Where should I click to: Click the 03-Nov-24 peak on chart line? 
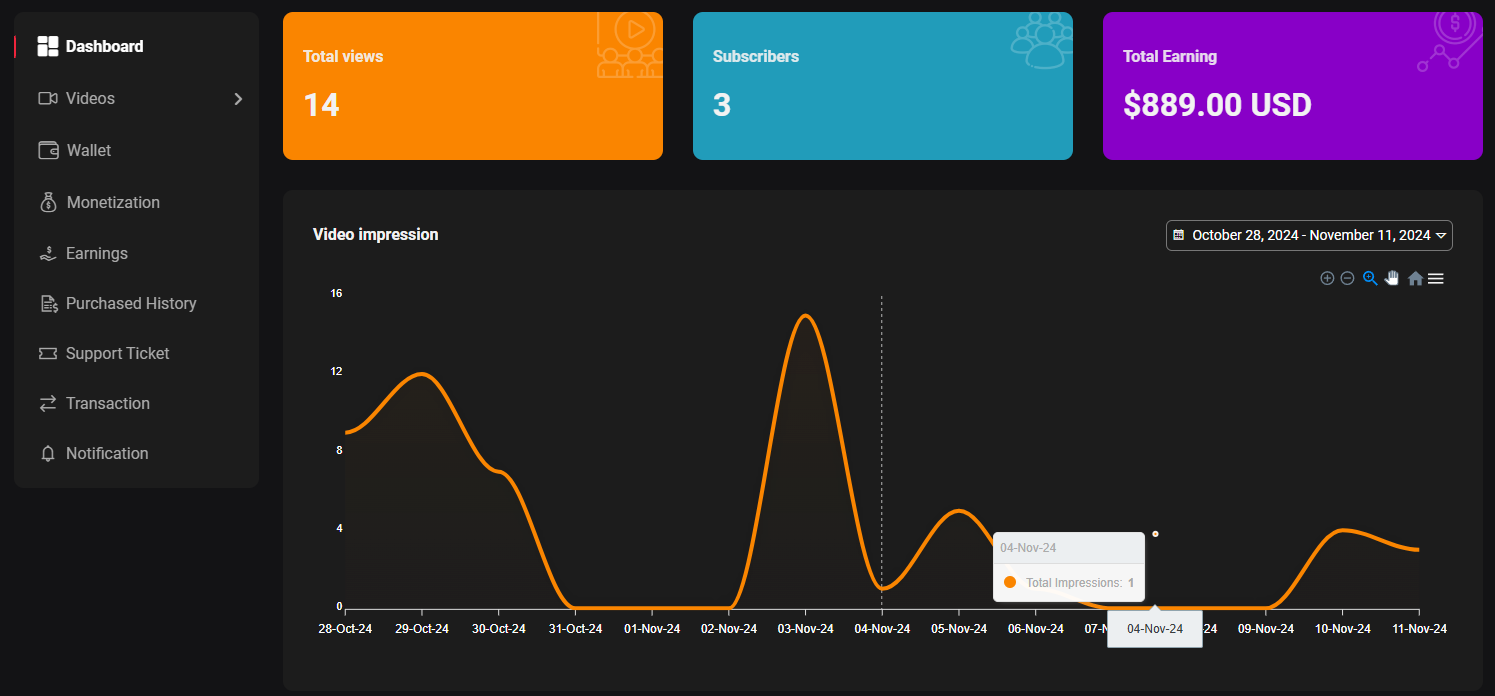click(805, 316)
